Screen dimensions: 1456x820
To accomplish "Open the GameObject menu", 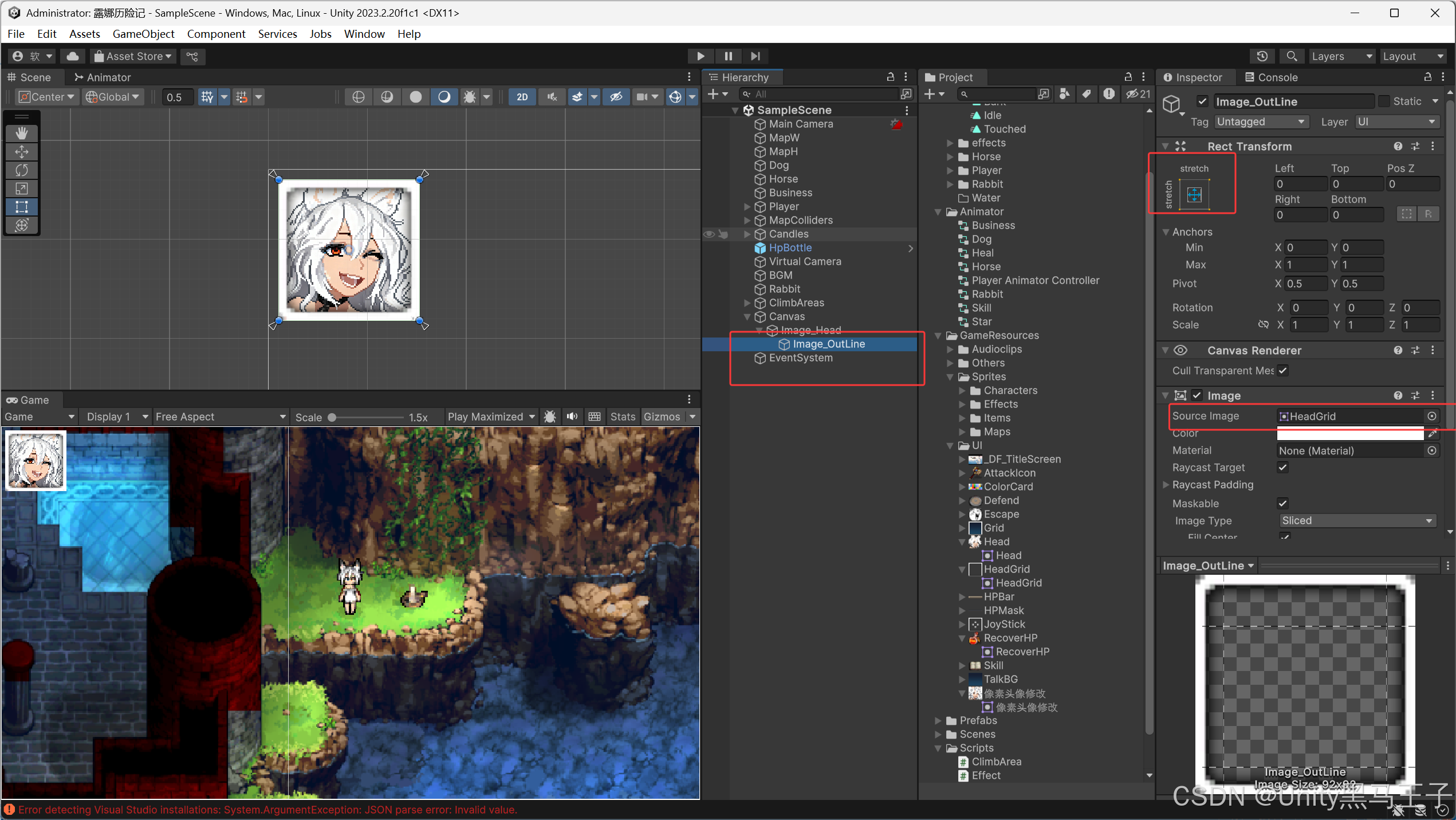I will [x=143, y=34].
